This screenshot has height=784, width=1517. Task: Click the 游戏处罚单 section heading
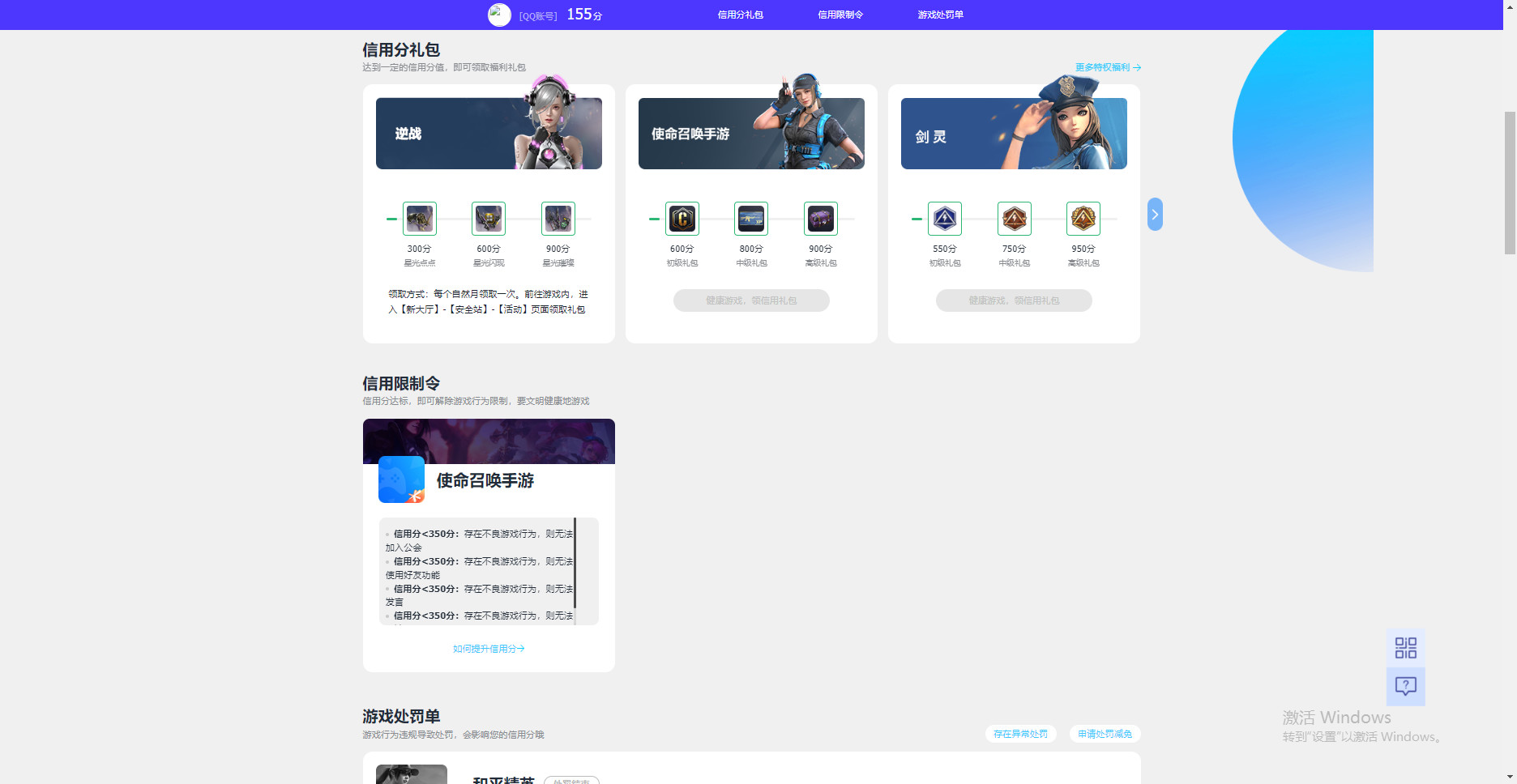point(401,716)
